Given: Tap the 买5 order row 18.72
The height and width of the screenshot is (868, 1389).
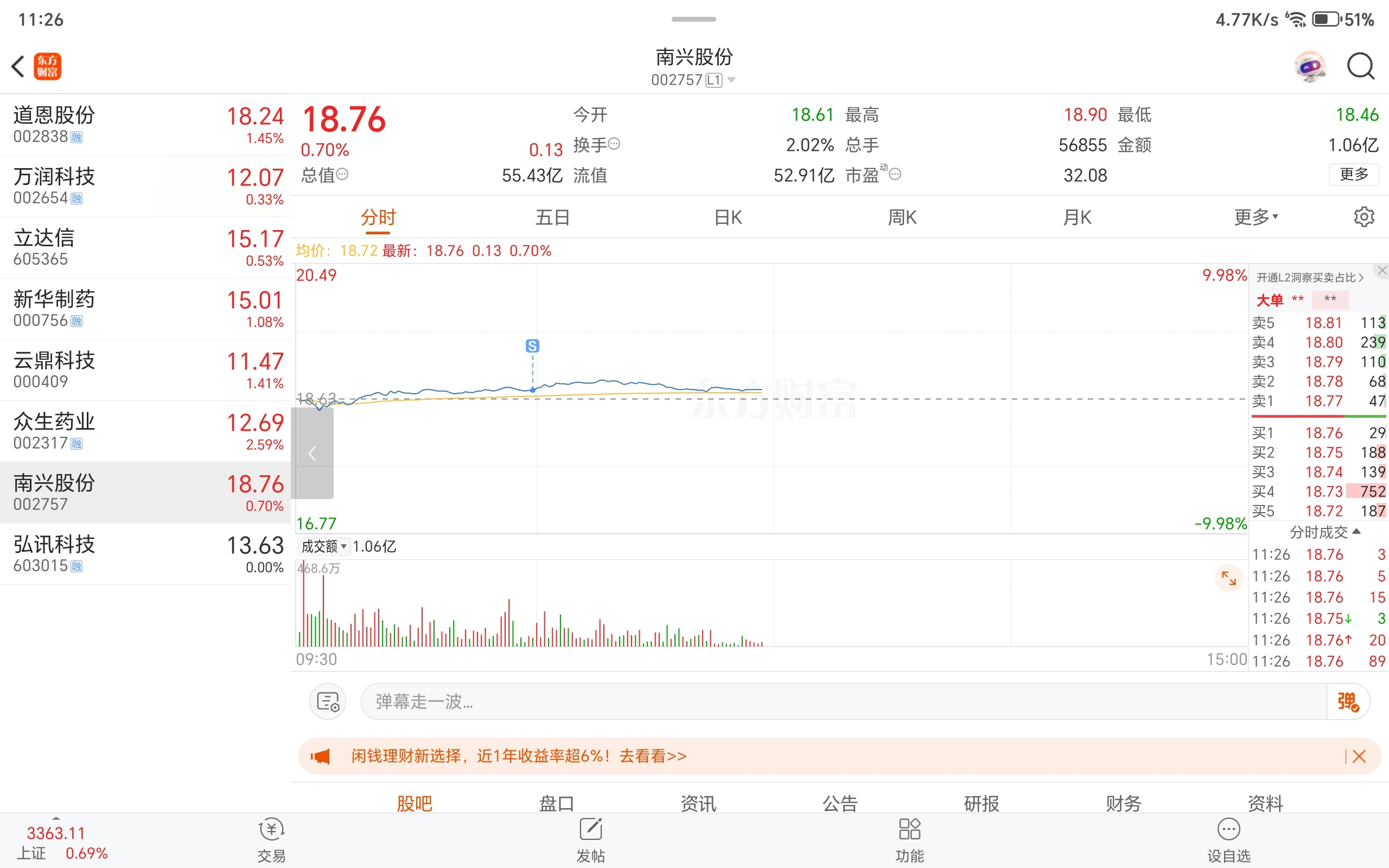Looking at the screenshot, I should [x=1318, y=511].
